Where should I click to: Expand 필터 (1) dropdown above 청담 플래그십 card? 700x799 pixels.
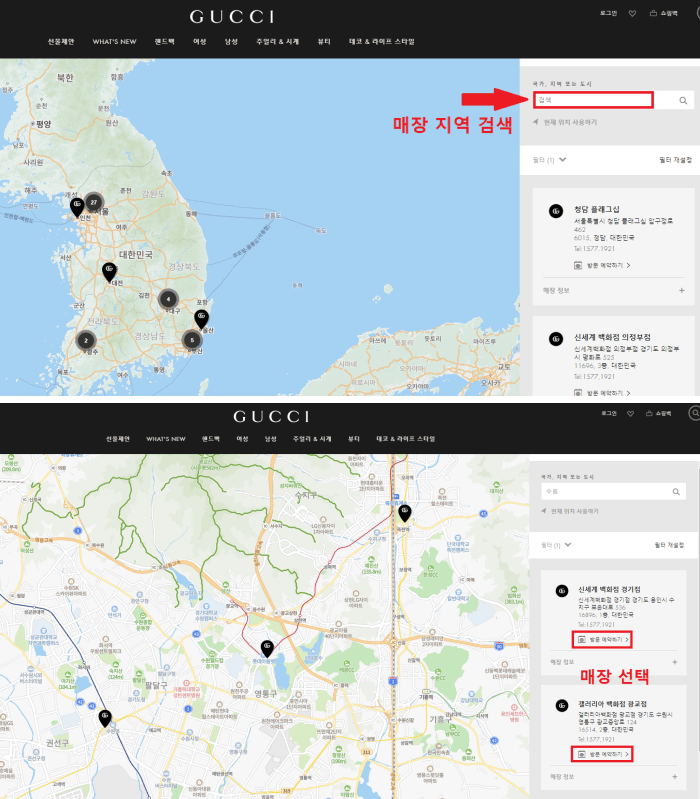coord(550,160)
